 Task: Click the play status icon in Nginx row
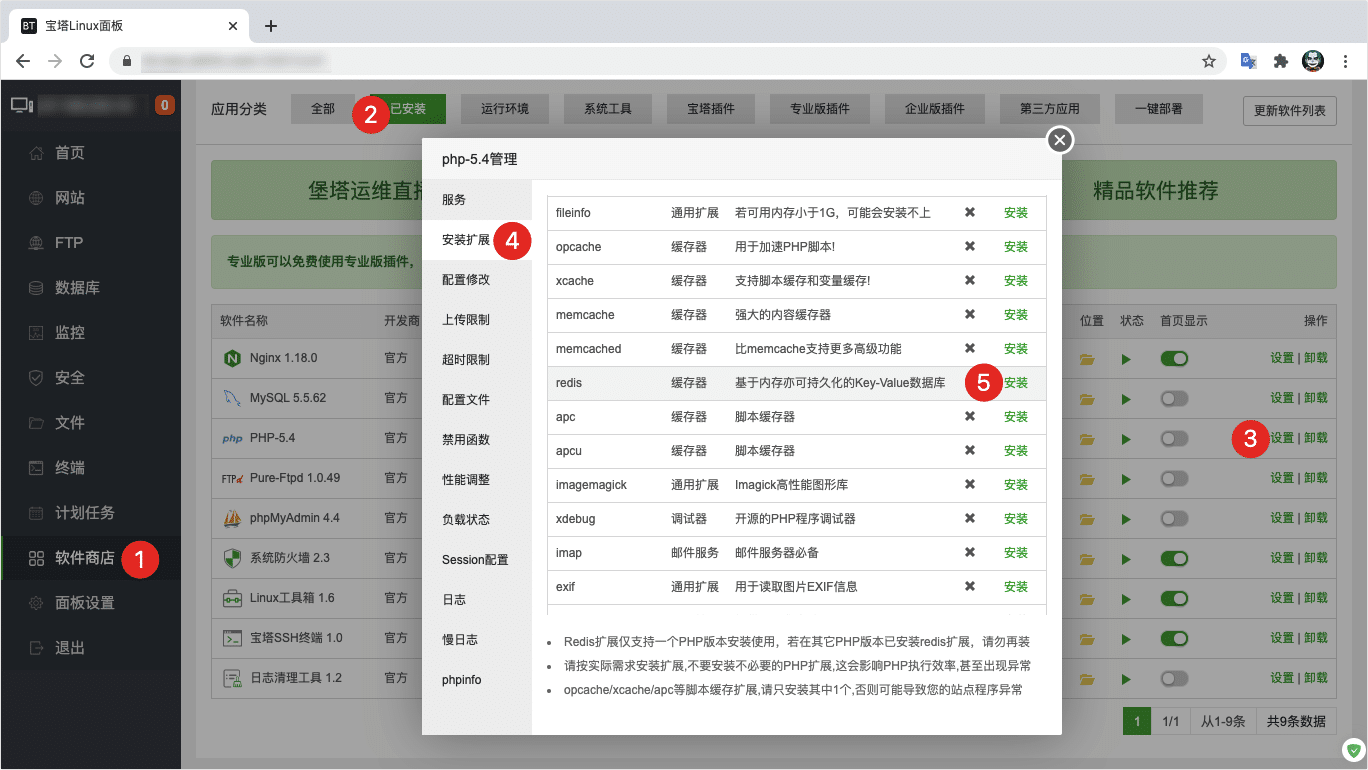(x=1127, y=359)
